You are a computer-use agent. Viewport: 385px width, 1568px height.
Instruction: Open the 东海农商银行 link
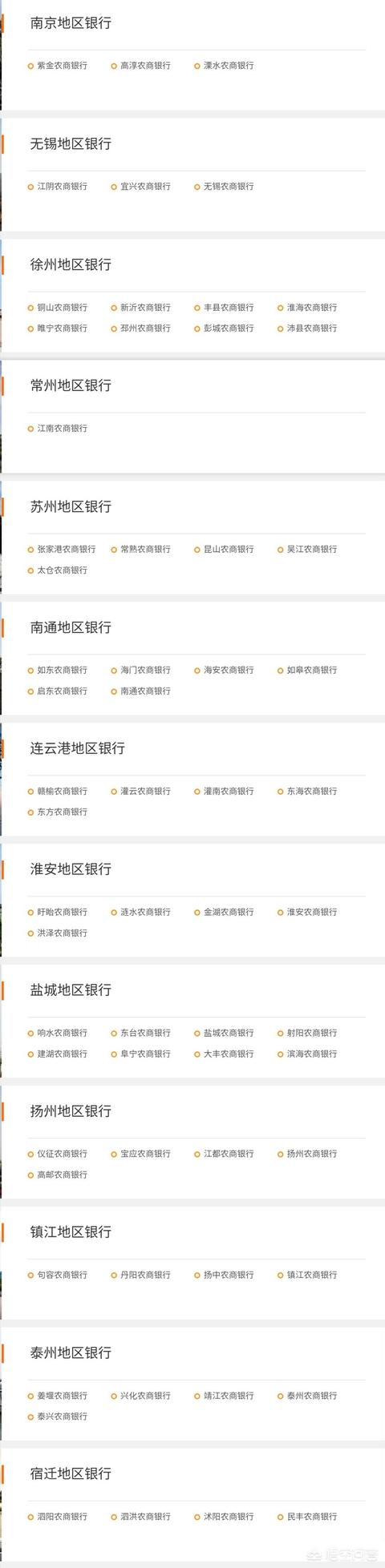pos(312,792)
